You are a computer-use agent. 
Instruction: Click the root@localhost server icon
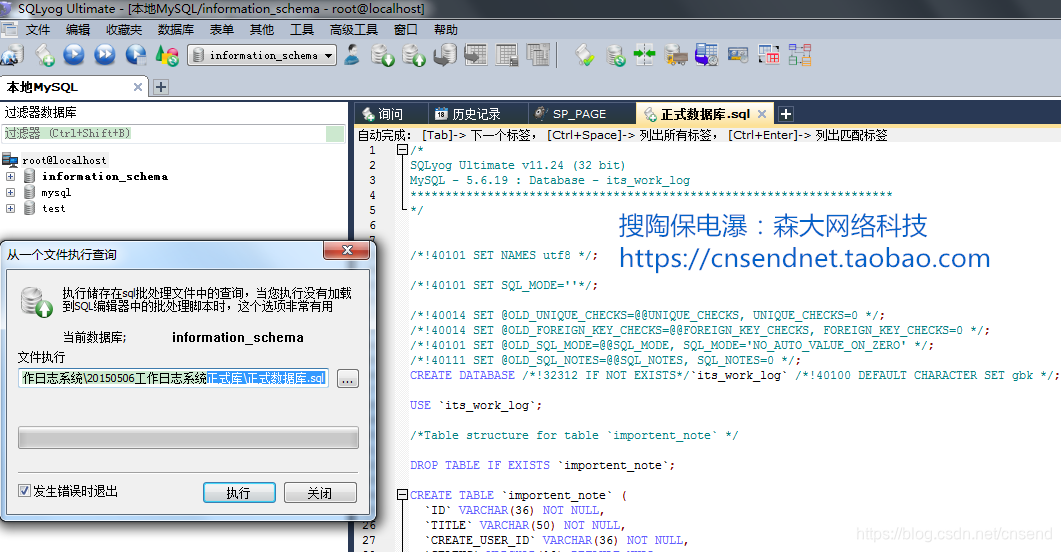click(9, 160)
